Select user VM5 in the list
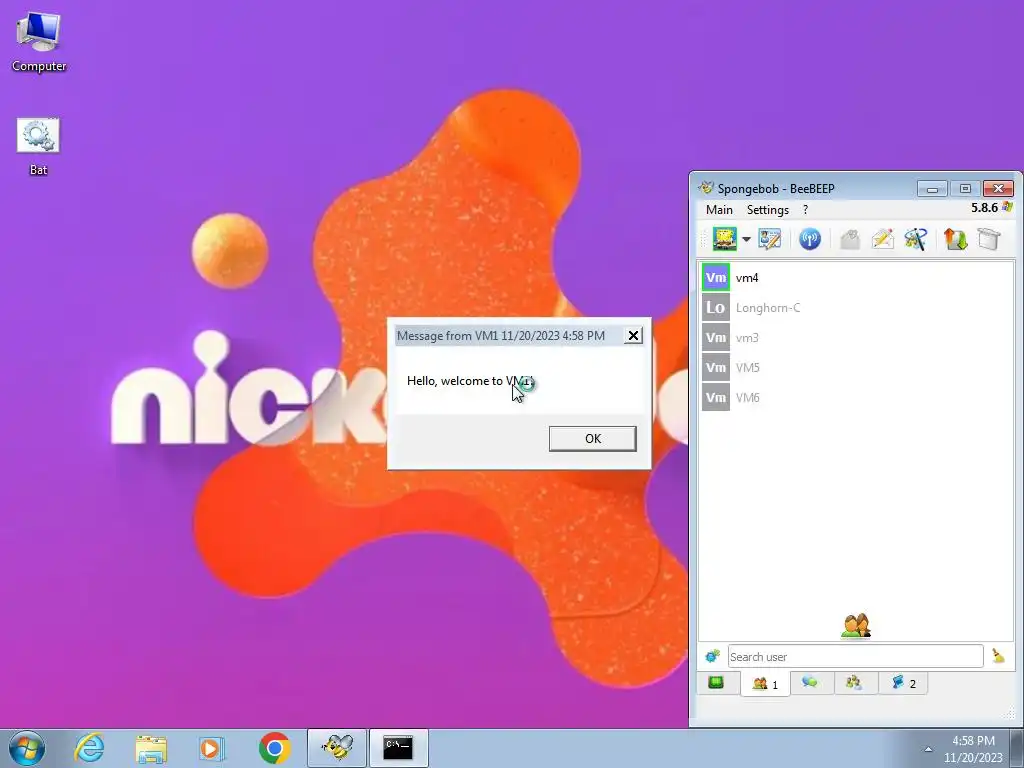1024x768 pixels. click(x=857, y=368)
